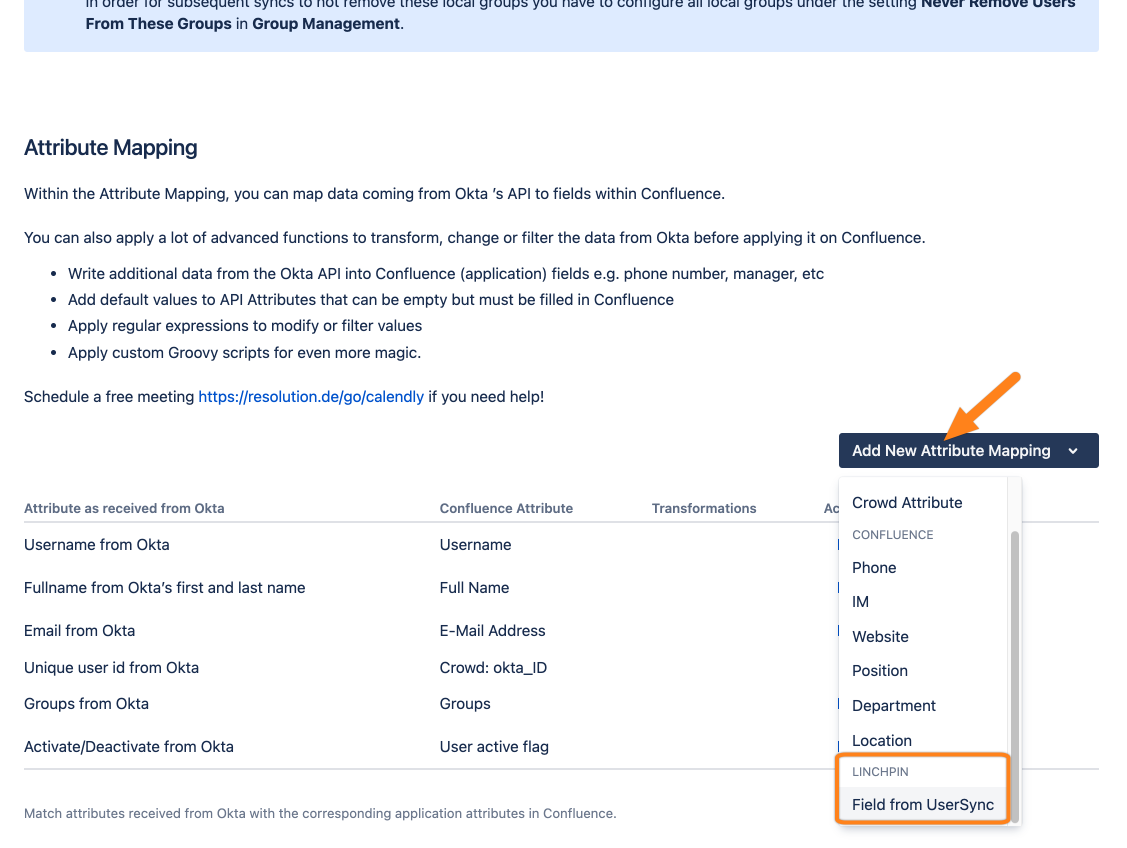The height and width of the screenshot is (848, 1127).
Task: Toggle the chevron on Add New Attribute Mapping
Action: point(1073,451)
